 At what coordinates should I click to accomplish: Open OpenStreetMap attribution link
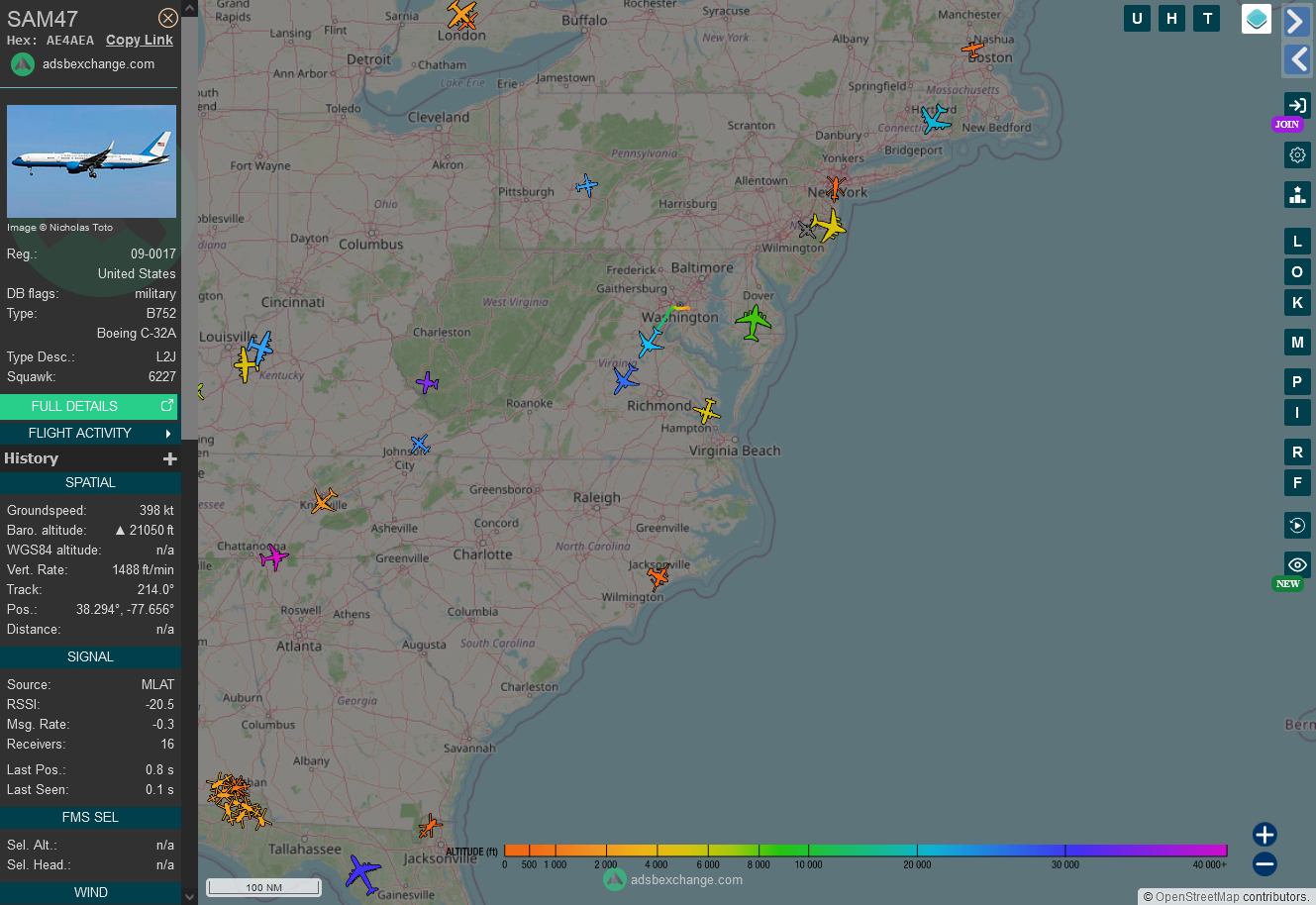click(1197, 897)
